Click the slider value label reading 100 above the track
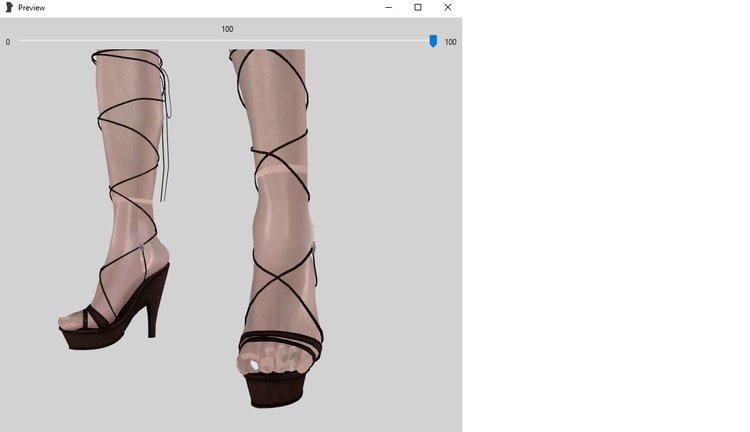Image resolution: width=750 pixels, height=432 pixels. tap(227, 29)
